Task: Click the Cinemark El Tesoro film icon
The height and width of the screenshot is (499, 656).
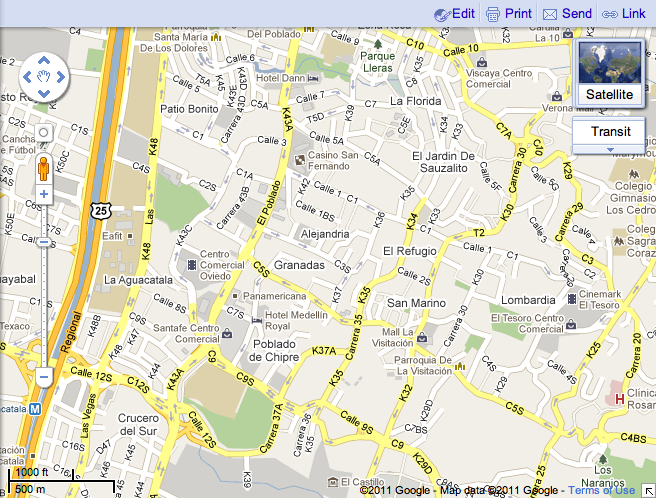Action: pos(572,299)
